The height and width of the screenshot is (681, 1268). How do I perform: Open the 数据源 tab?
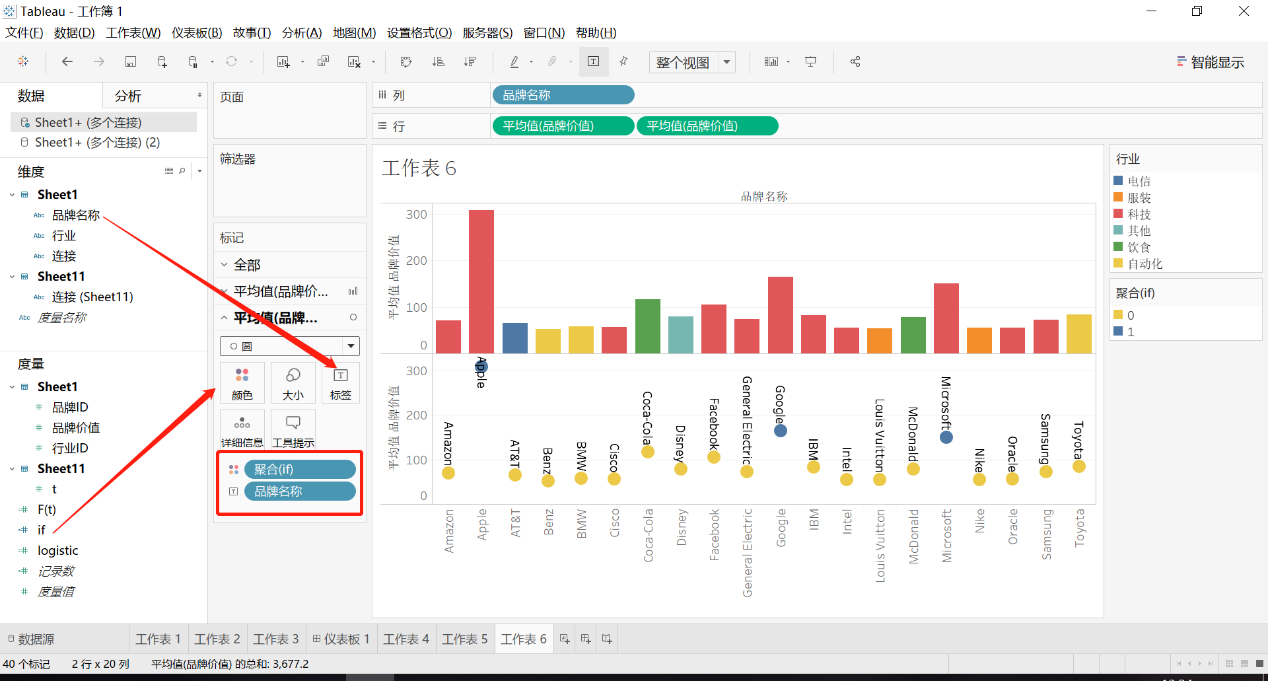[x=30, y=639]
